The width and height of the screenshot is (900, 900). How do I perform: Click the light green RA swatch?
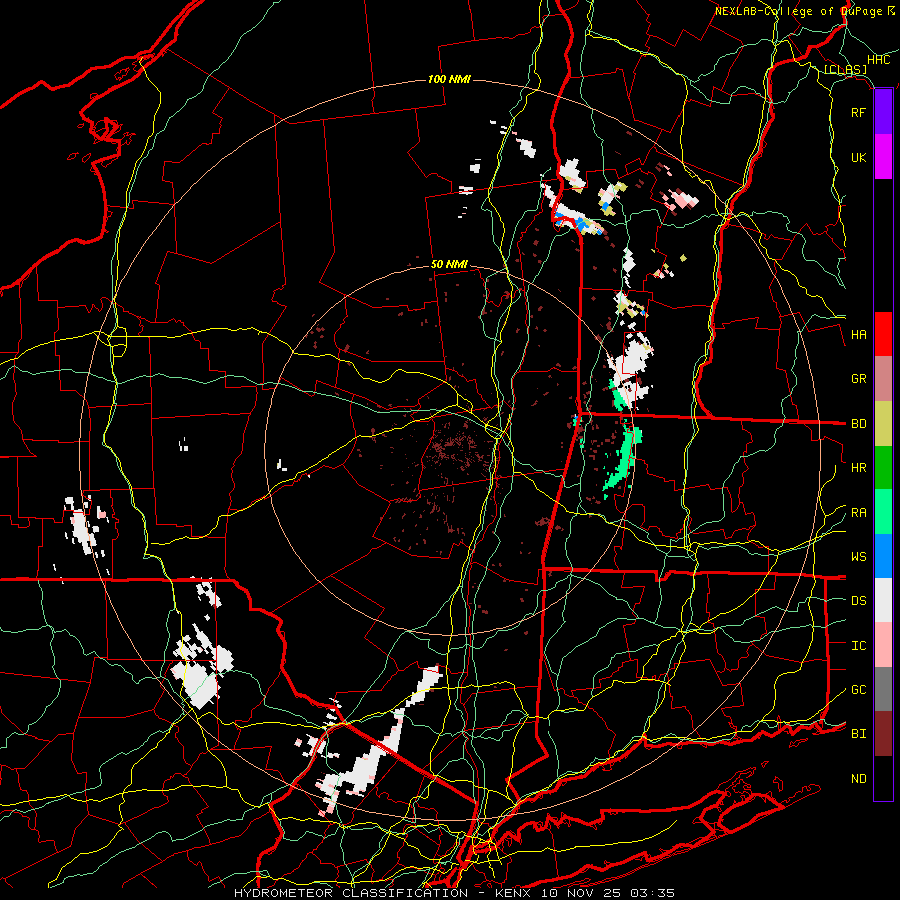(x=883, y=512)
